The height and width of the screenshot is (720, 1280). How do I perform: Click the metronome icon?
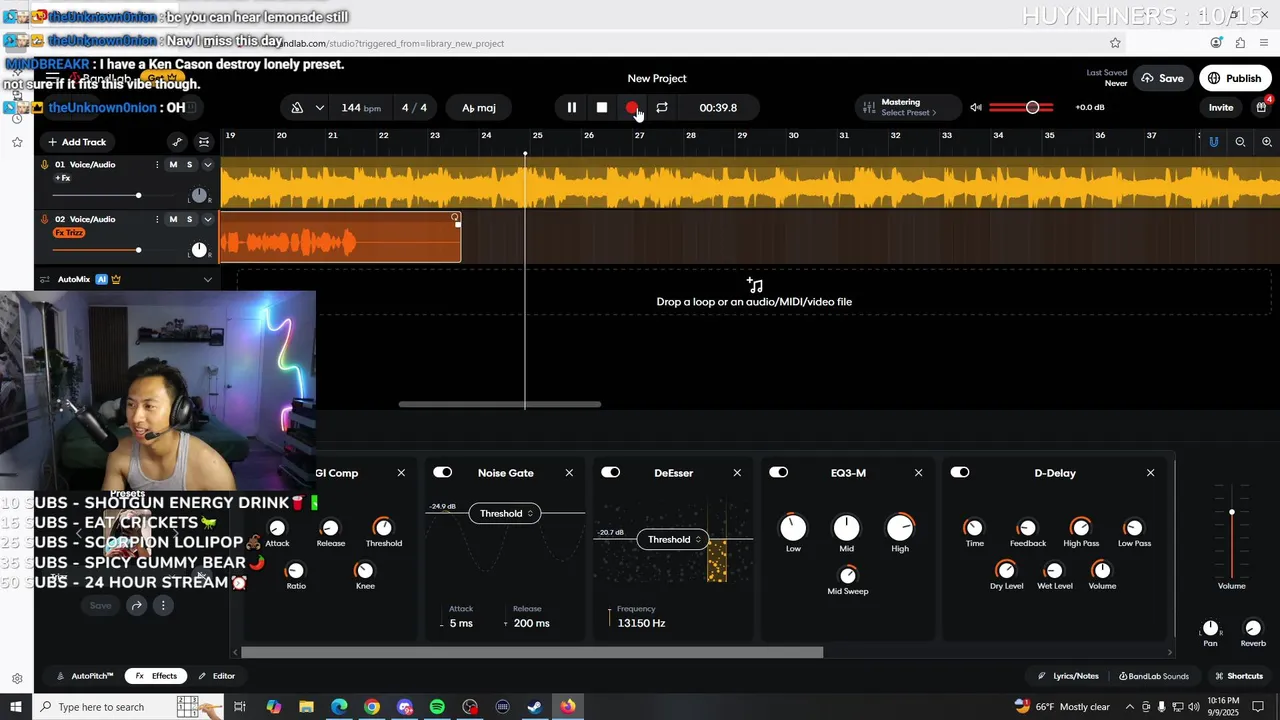tap(297, 108)
